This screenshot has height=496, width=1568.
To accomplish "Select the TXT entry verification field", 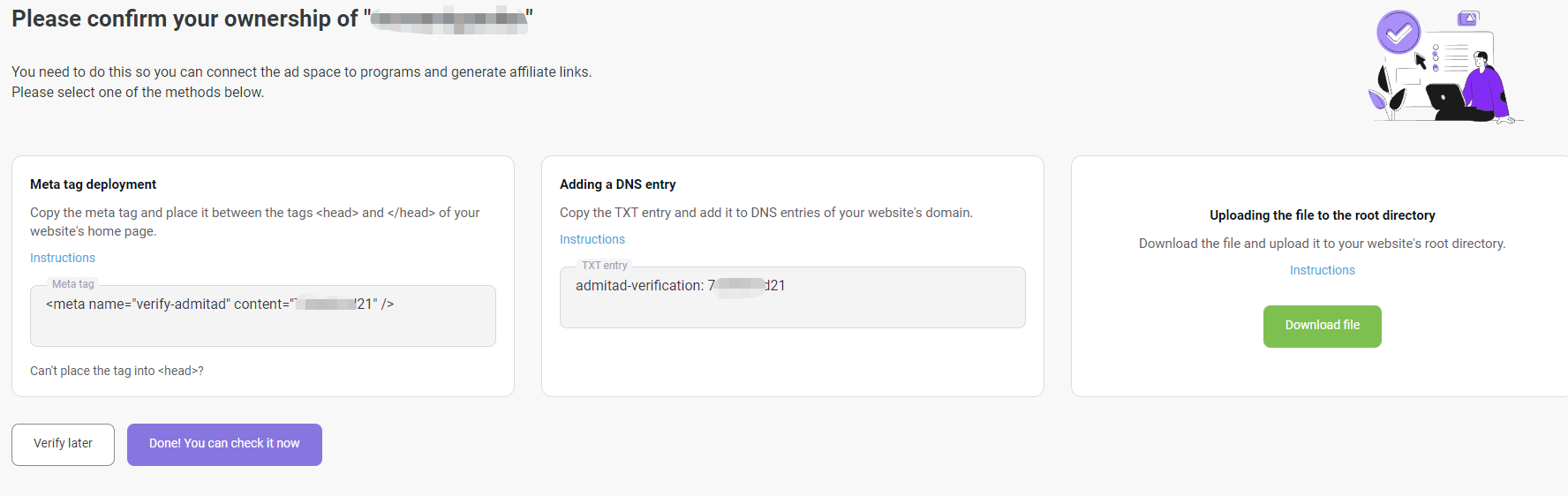I will pyautogui.click(x=793, y=297).
